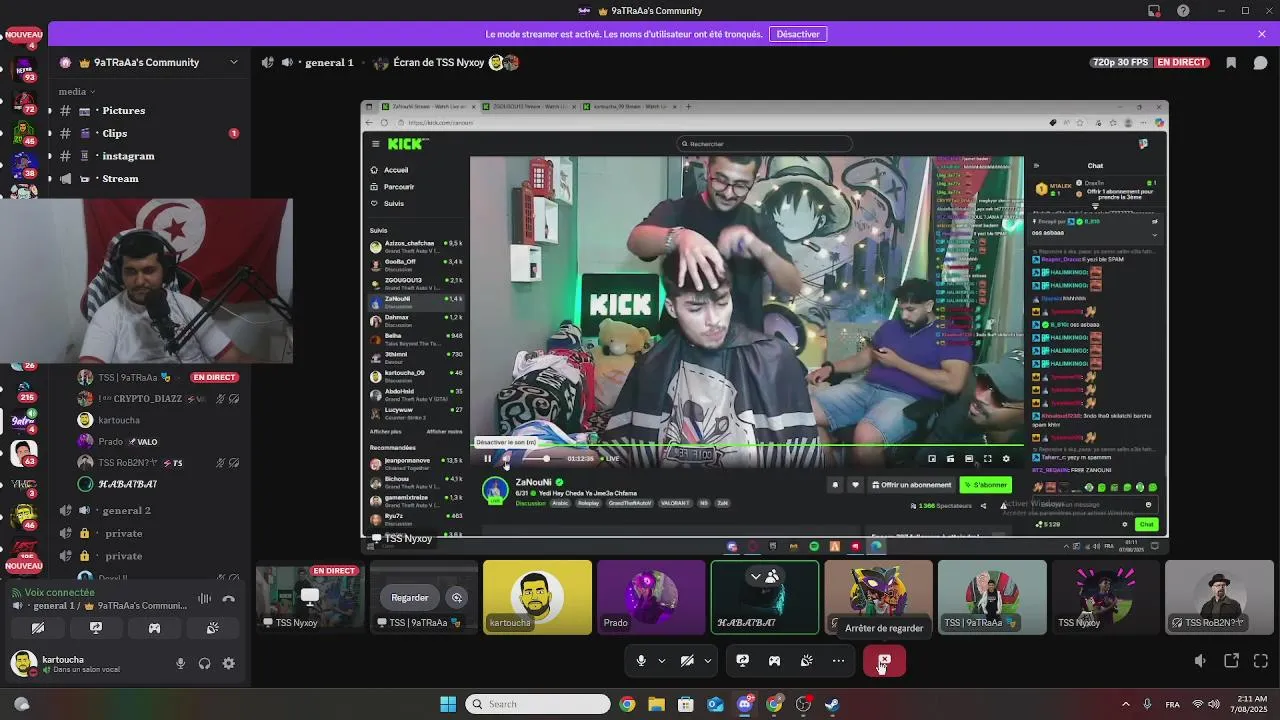Open Steam from taskbar
Viewport: 1280px width, 720px height.
pyautogui.click(x=832, y=704)
